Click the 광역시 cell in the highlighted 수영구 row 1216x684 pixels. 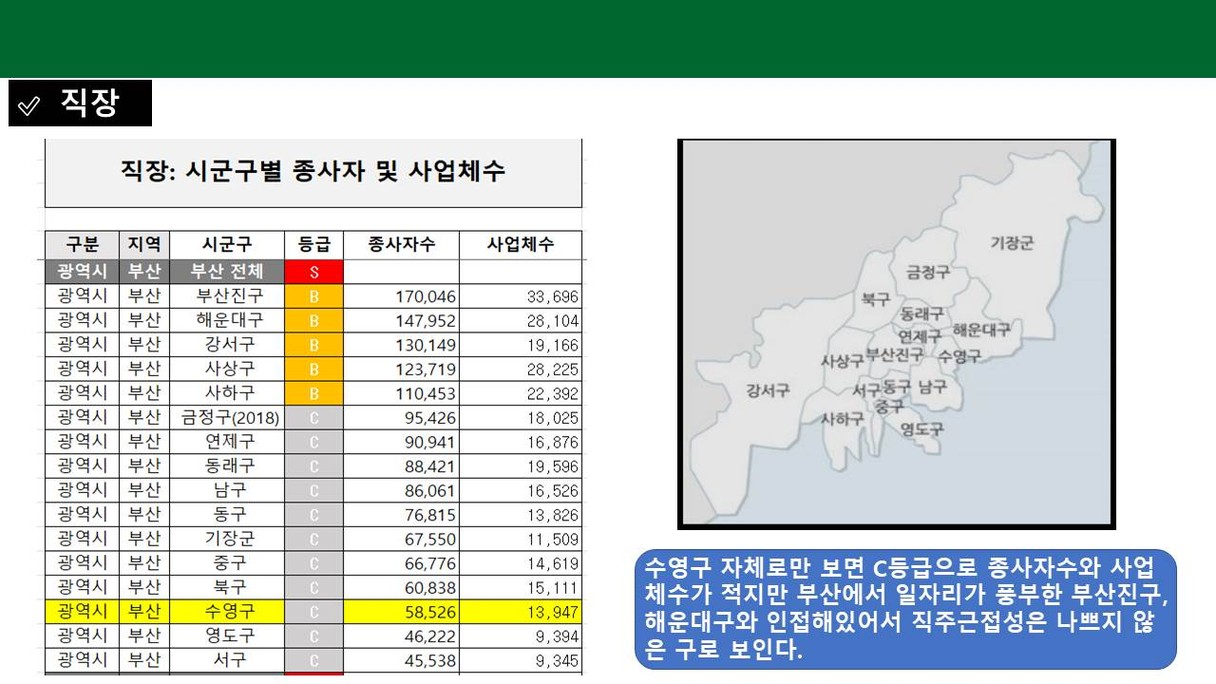click(82, 611)
